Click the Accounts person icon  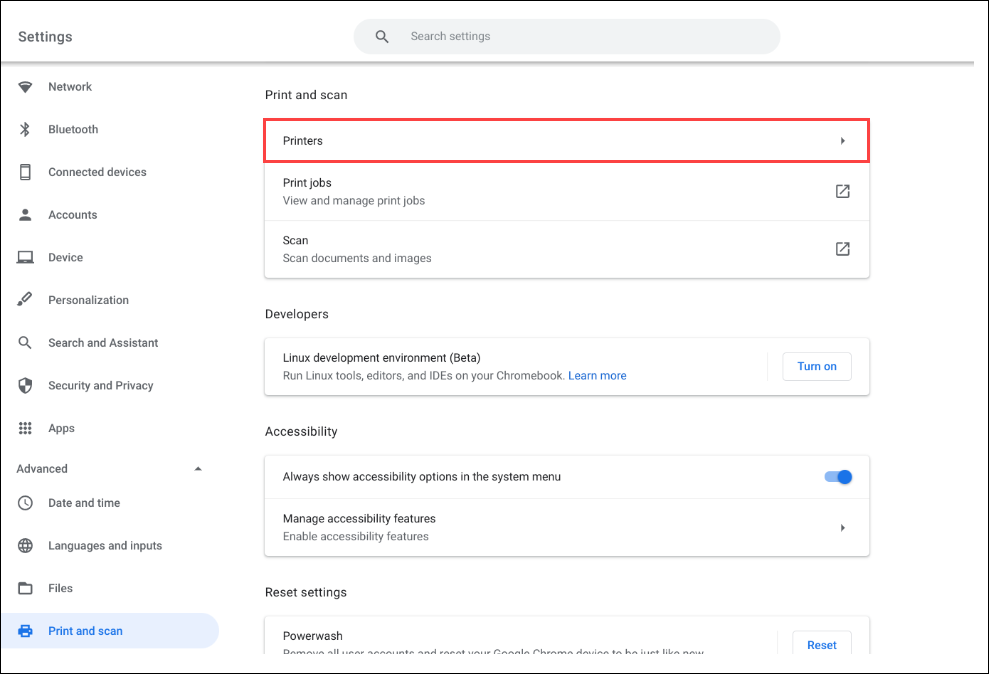pos(26,215)
